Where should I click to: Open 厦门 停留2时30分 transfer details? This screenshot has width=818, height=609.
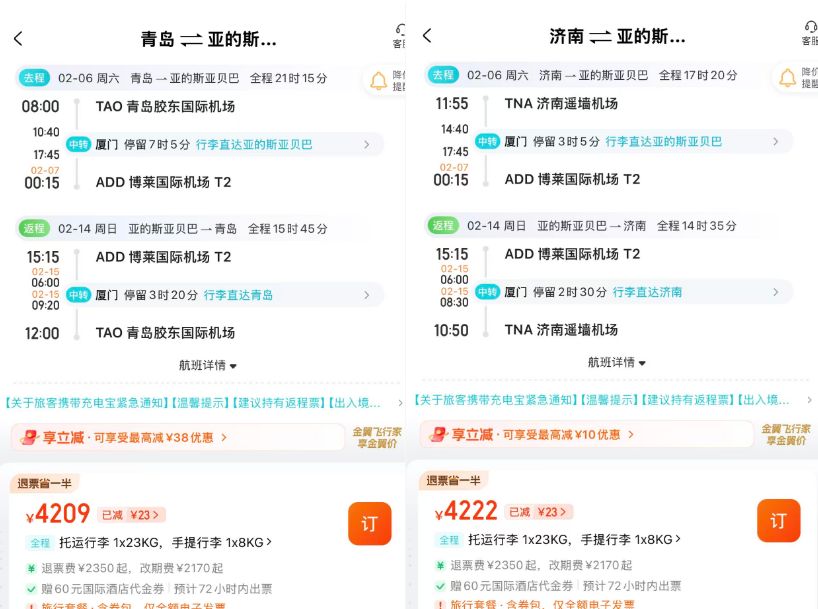(x=634, y=292)
